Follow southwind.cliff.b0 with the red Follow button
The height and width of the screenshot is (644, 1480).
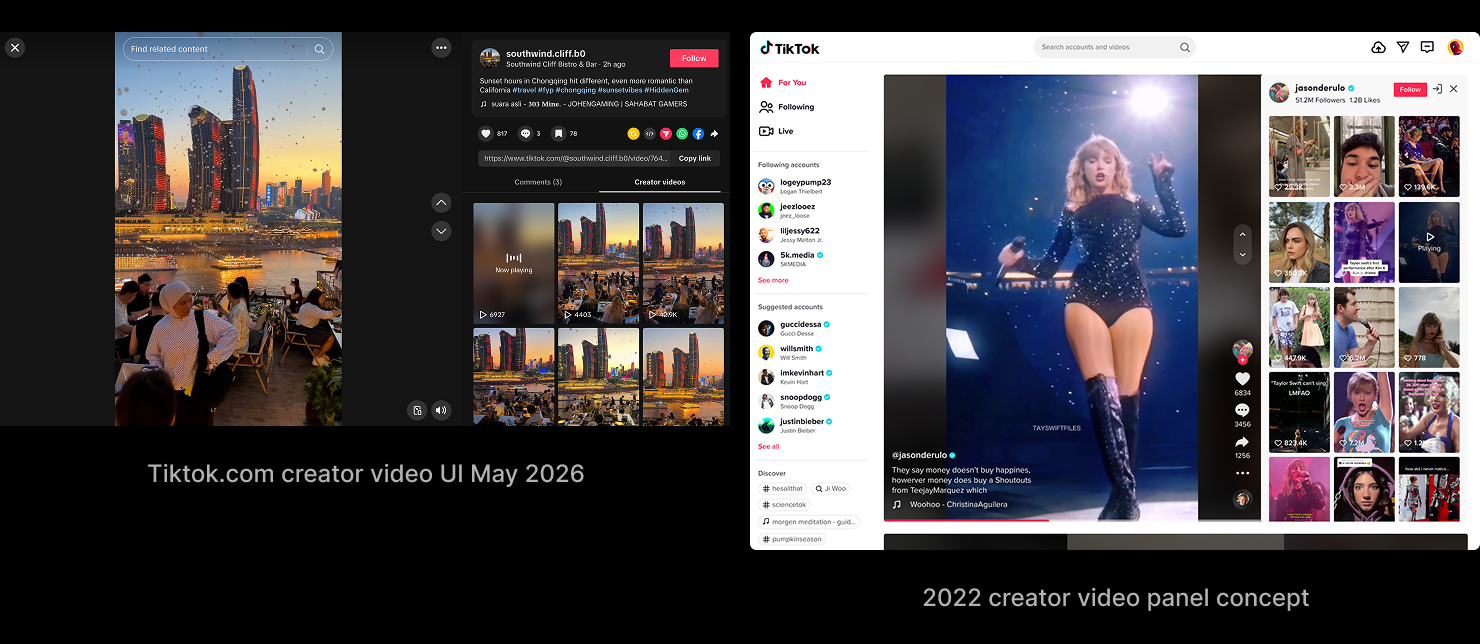(x=694, y=58)
